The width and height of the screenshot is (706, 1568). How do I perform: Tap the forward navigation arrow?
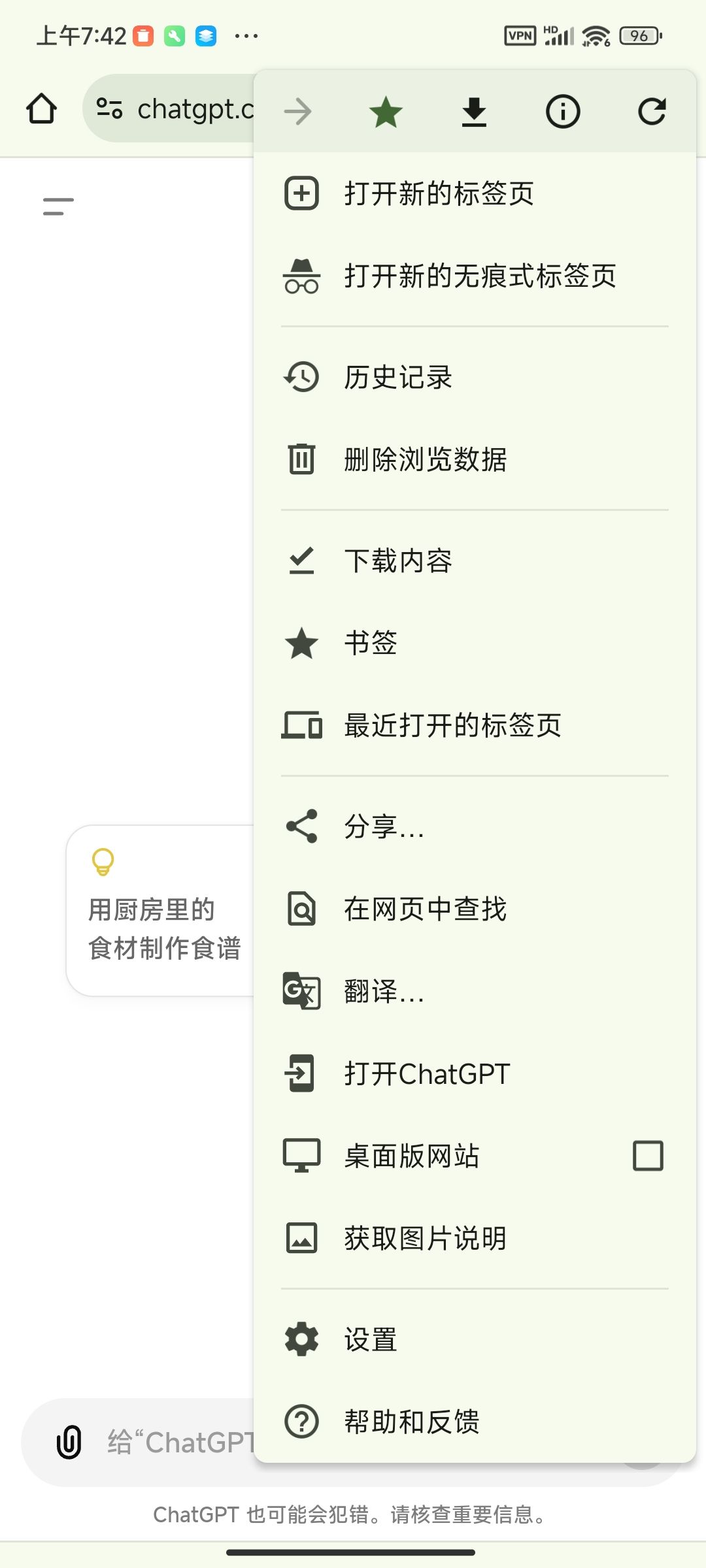298,112
